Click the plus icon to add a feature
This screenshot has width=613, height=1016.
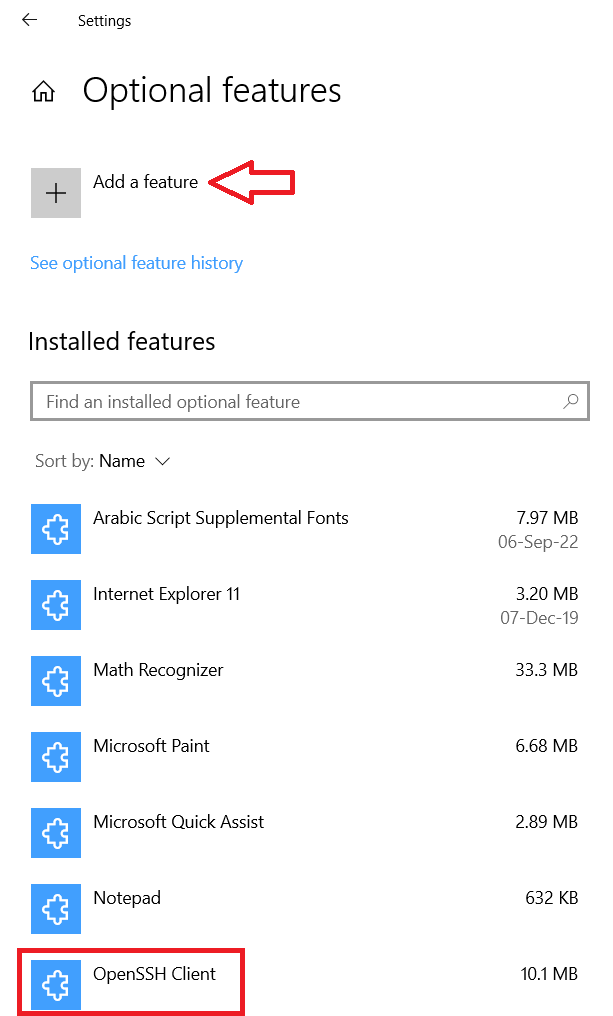[x=56, y=193]
